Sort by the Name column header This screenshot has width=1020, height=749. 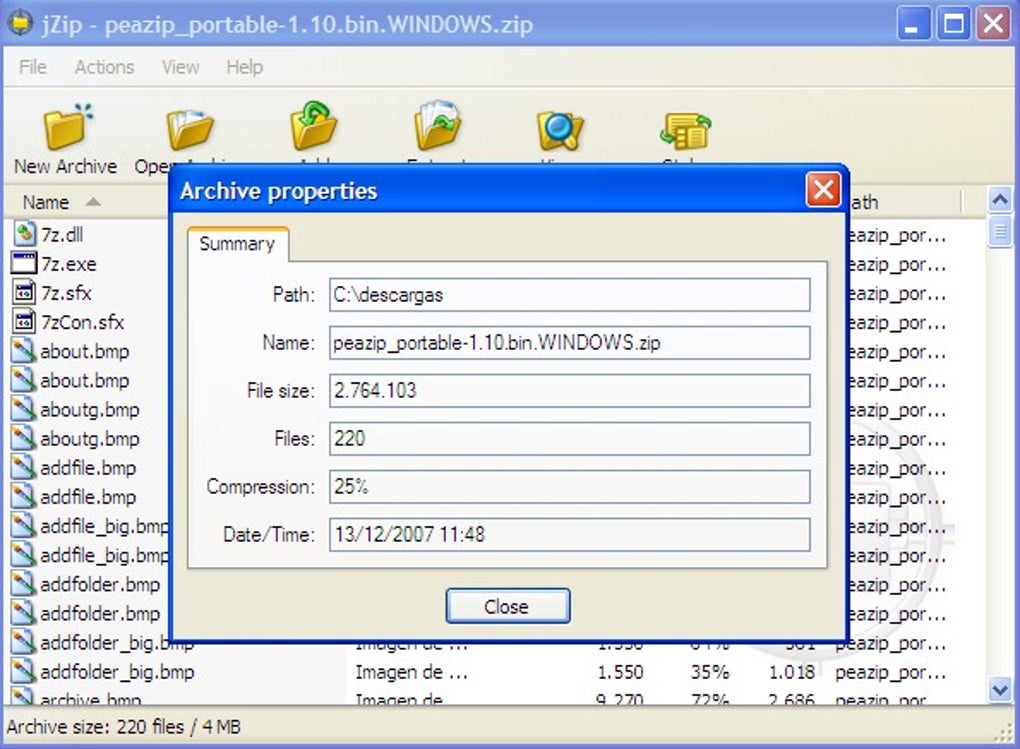tap(85, 202)
